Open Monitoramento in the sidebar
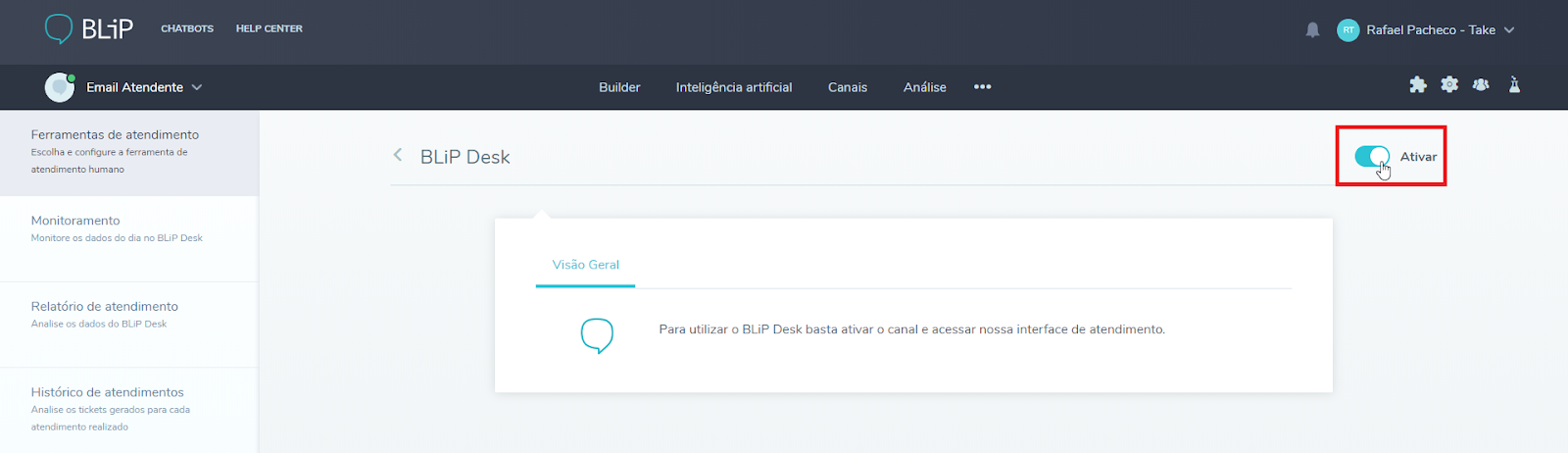Screen dimensions: 1568x453 pyautogui.click(x=129, y=238)
